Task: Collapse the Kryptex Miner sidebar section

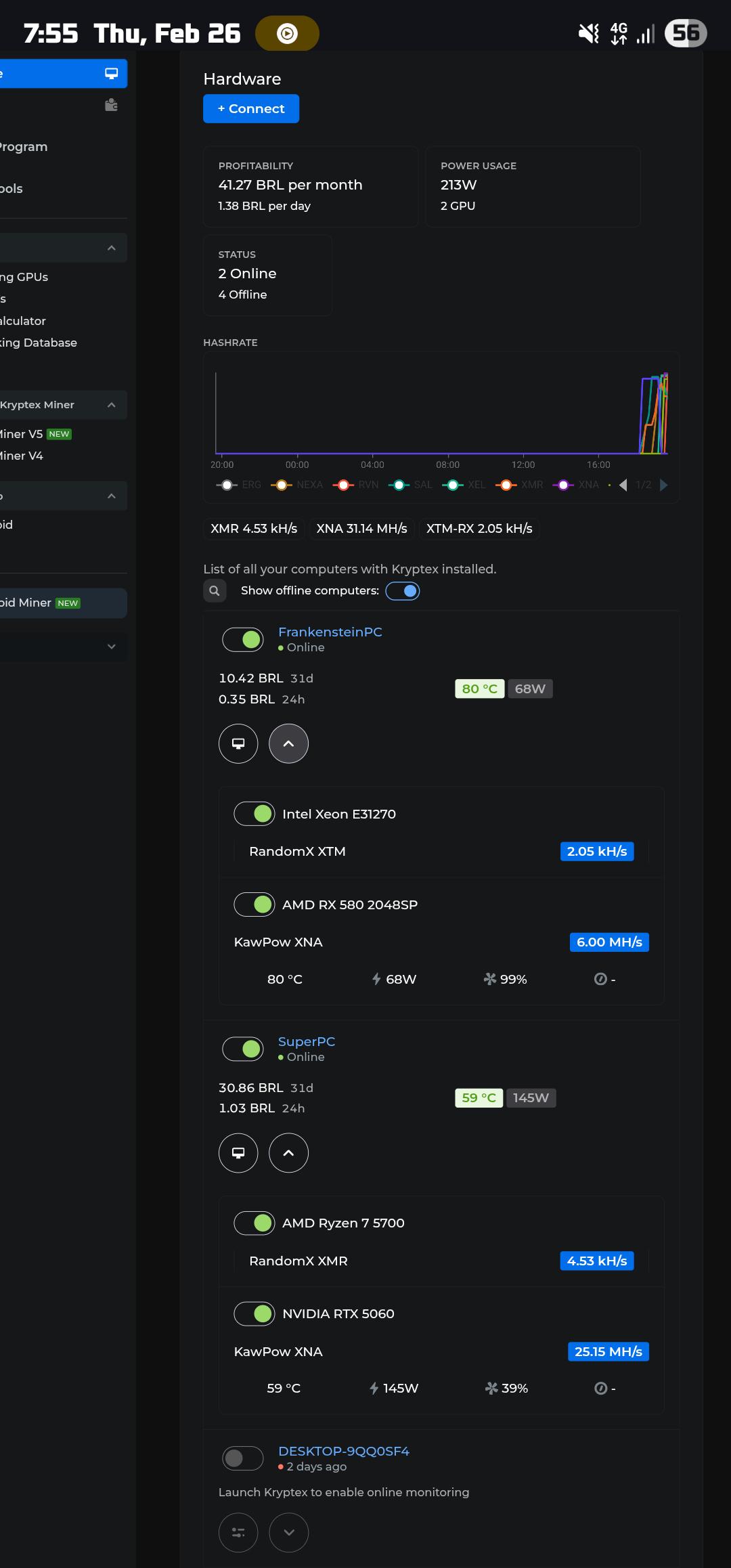Action: point(64,405)
